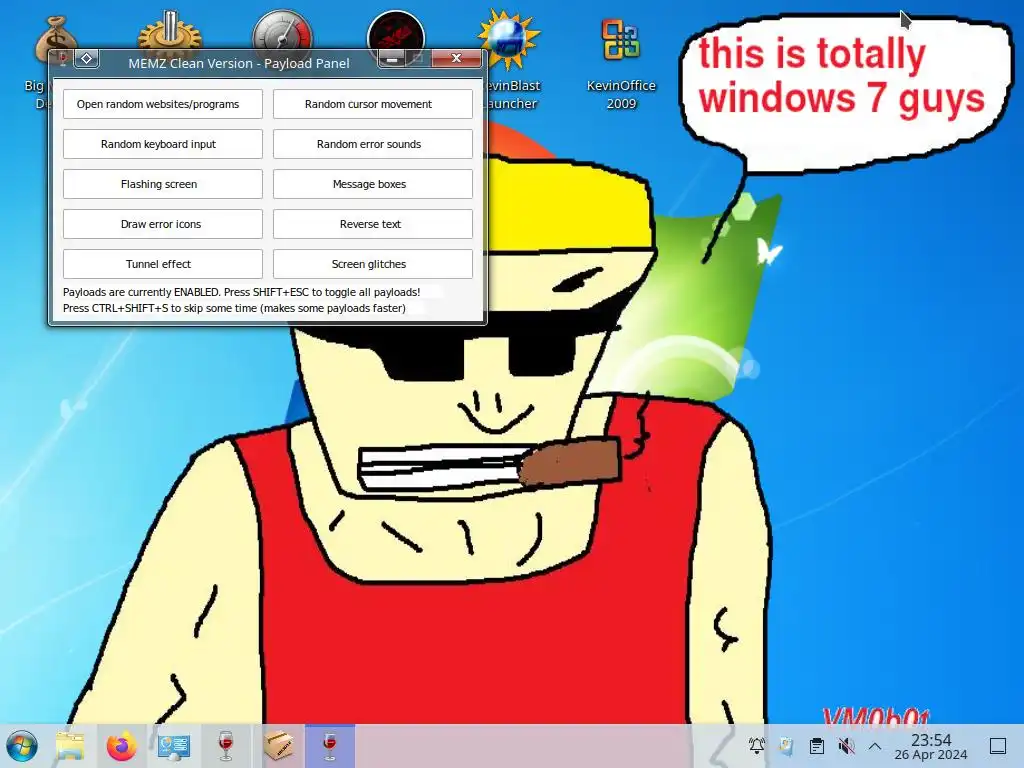Close the MEMZ Payload Panel window
The width and height of the screenshot is (1024, 768).
click(x=456, y=59)
